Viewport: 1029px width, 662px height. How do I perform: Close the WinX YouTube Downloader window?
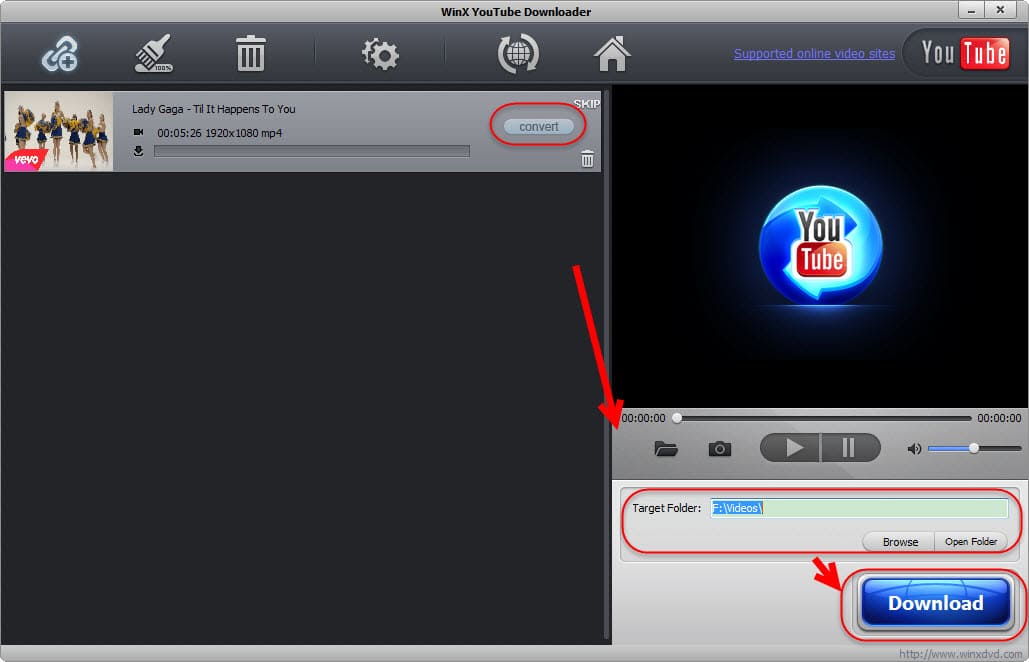click(x=999, y=10)
